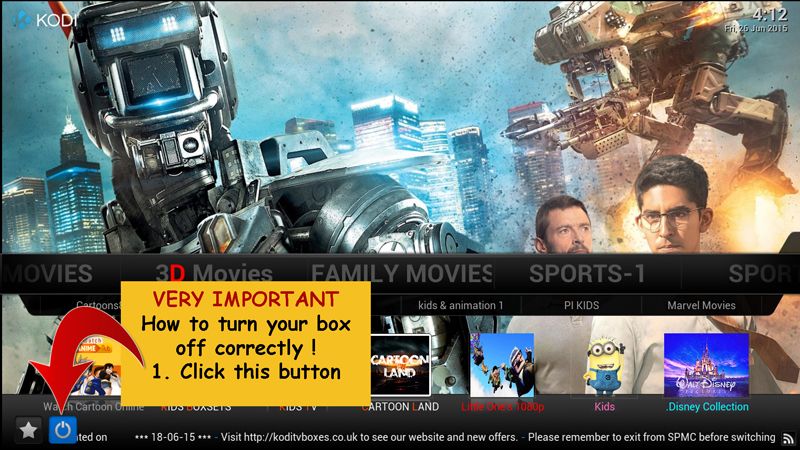Select FAMILY MOVIES in the main menu
Viewport: 800px width, 450px height.
[402, 273]
